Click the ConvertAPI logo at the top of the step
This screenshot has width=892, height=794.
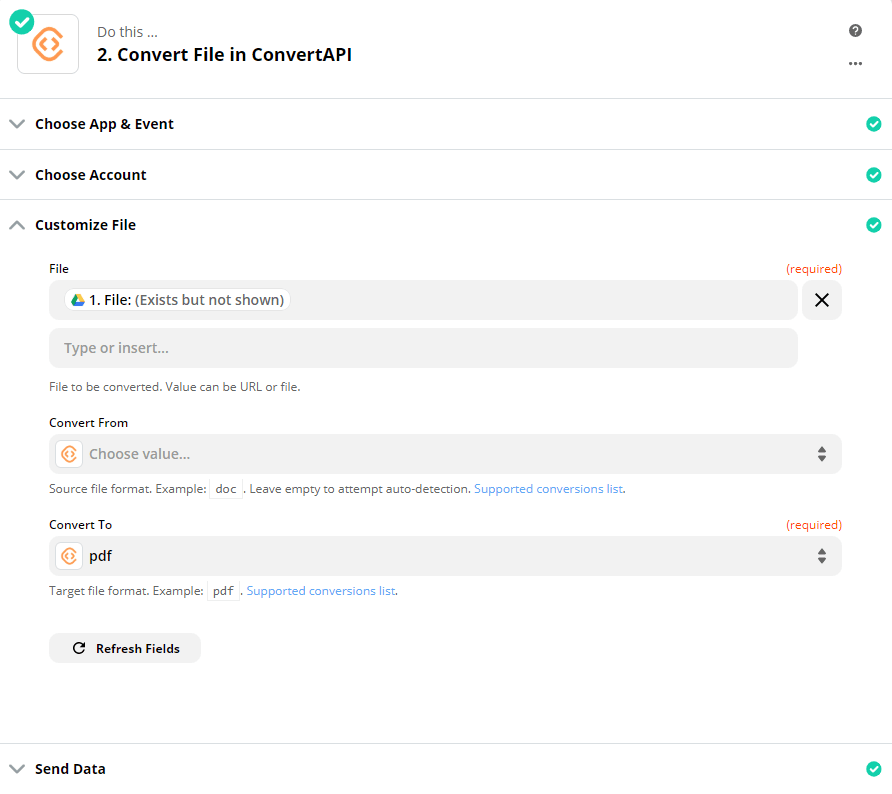coord(47,43)
